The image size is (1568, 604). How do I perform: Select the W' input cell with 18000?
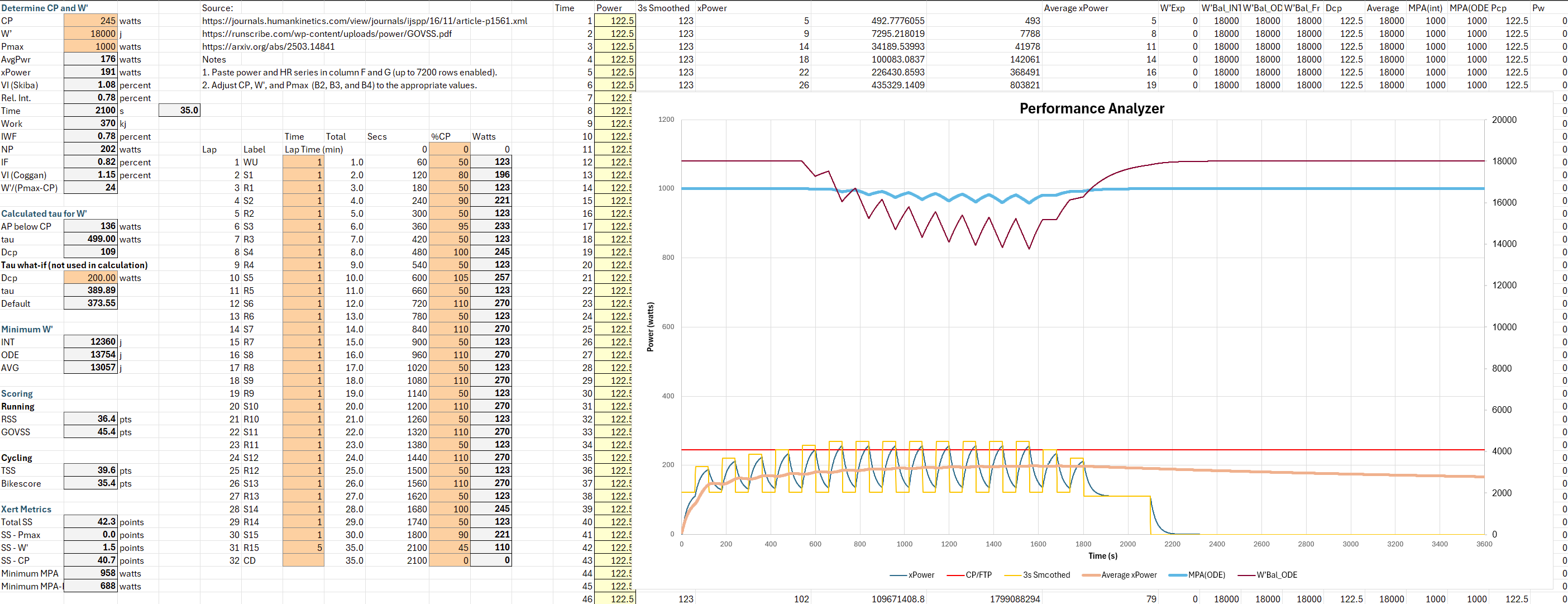(x=90, y=34)
